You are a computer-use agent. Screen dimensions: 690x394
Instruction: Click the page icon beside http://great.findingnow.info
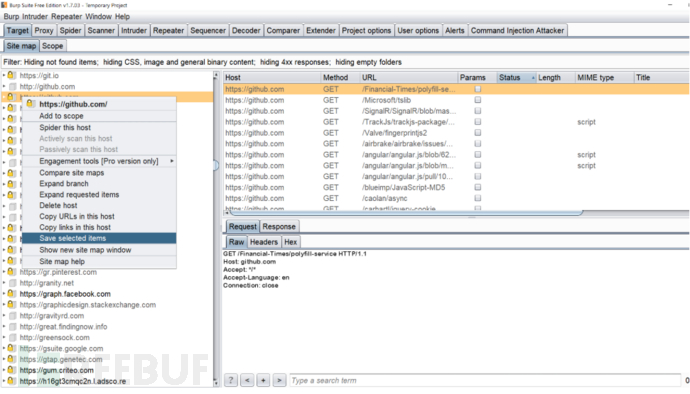tap(12, 326)
